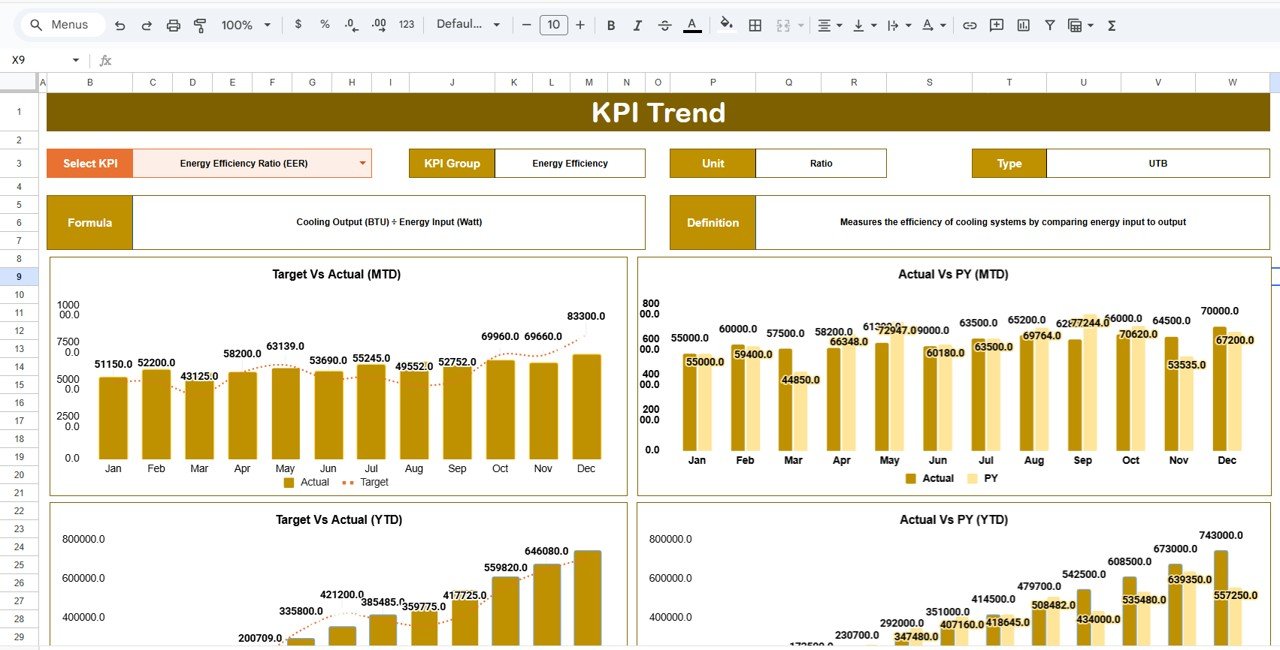Image resolution: width=1280 pixels, height=650 pixels.
Task: Open the fill color picker
Action: (x=726, y=24)
